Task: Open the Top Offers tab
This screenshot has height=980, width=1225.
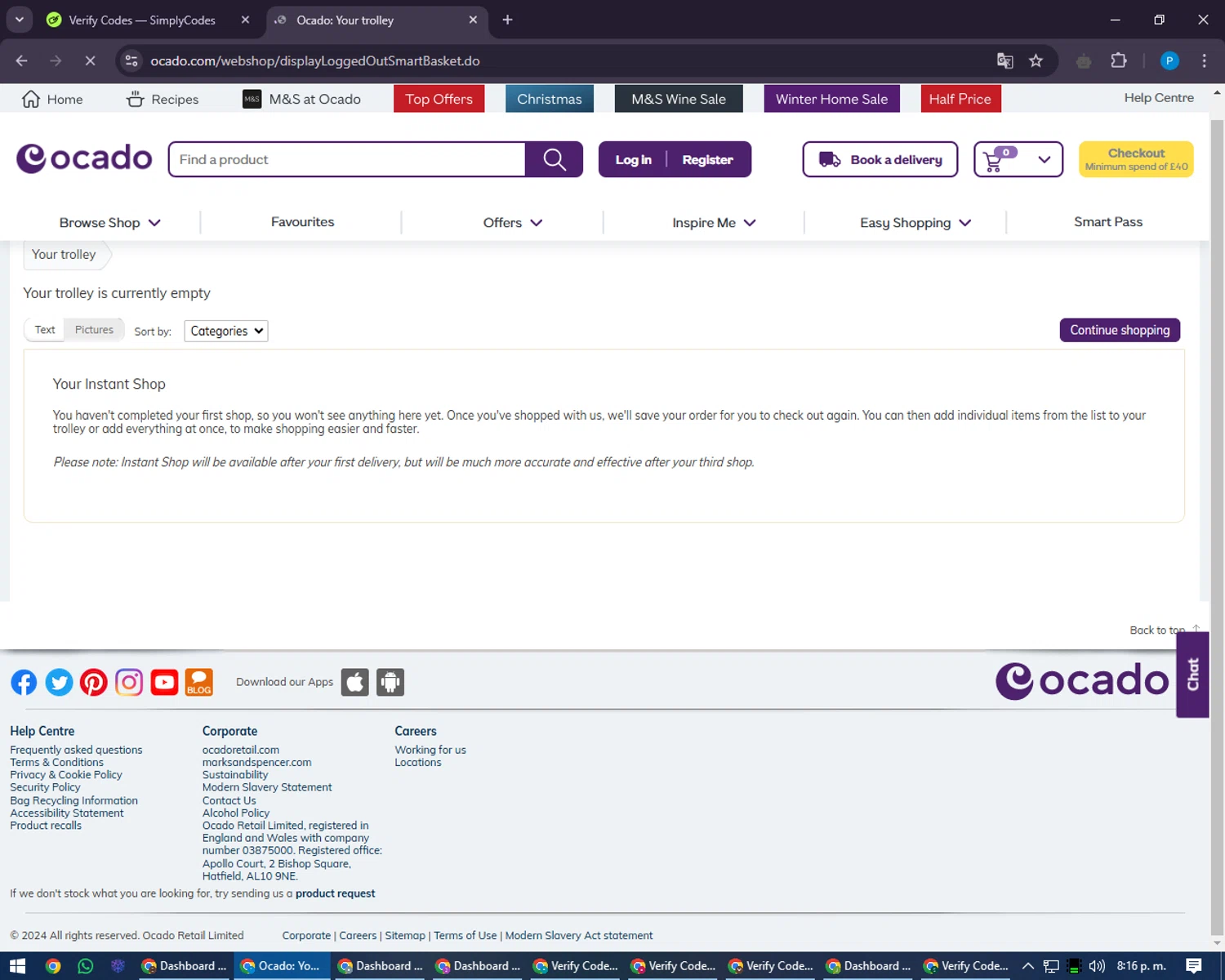Action: 439,99
